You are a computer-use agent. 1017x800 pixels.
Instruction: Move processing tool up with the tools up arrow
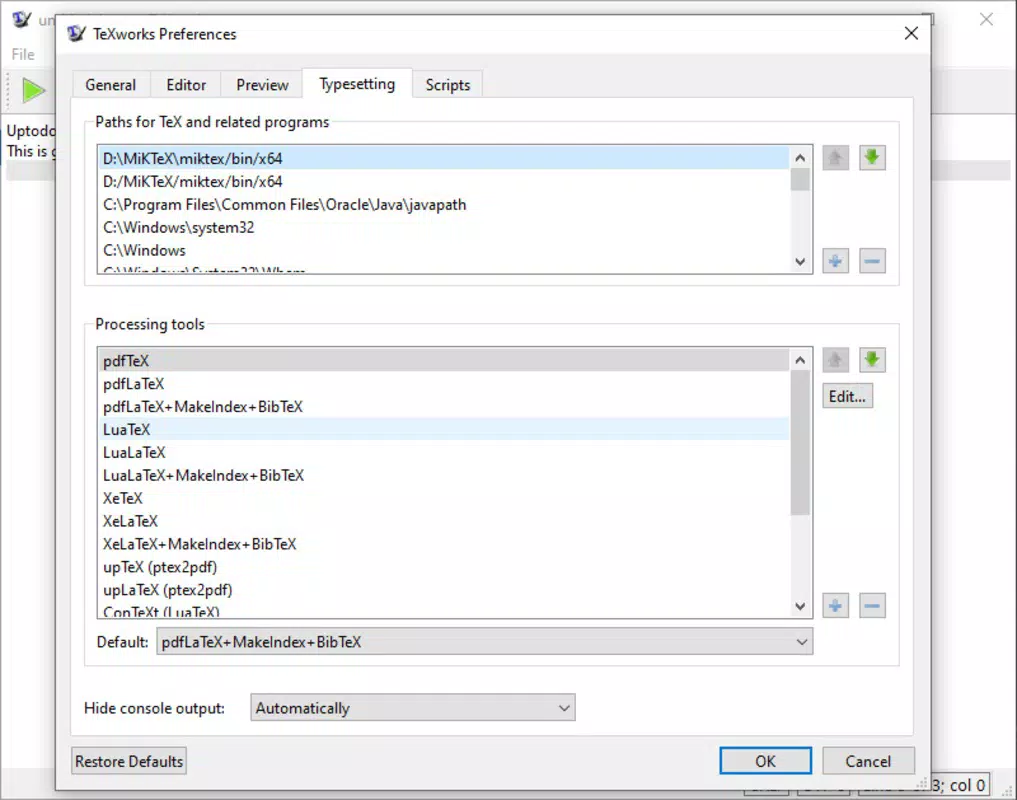tap(835, 359)
